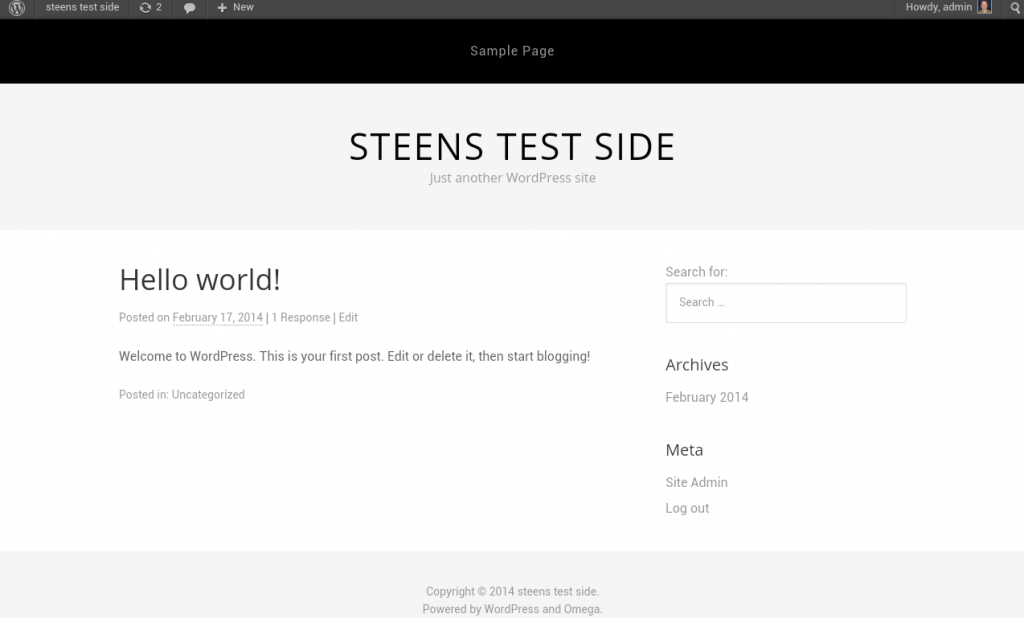
Task: Click the Omega theme link in footer
Action: pos(581,609)
